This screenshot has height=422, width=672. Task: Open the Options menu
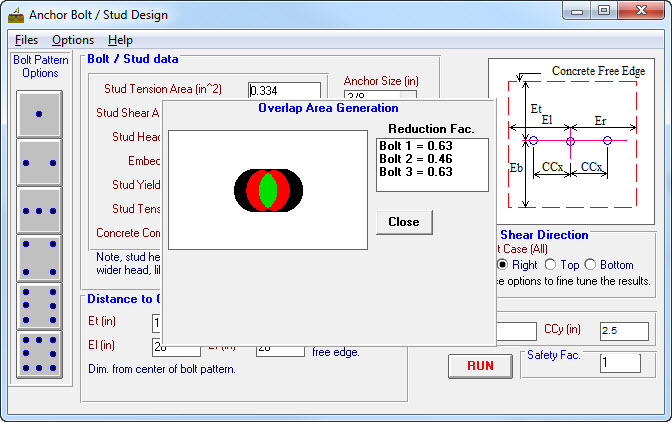(x=73, y=40)
